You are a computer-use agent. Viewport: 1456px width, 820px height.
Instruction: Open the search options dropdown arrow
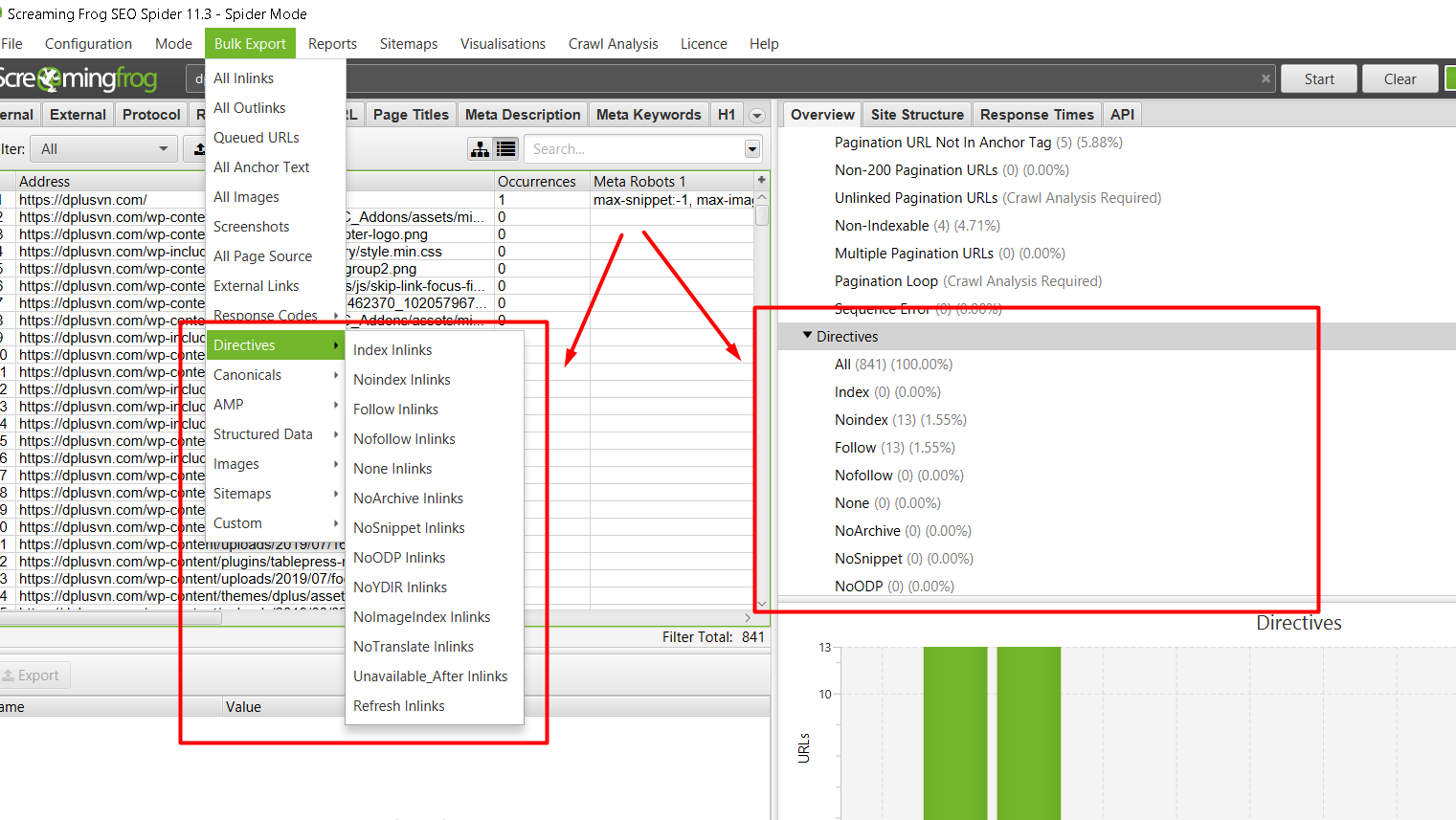(x=752, y=149)
